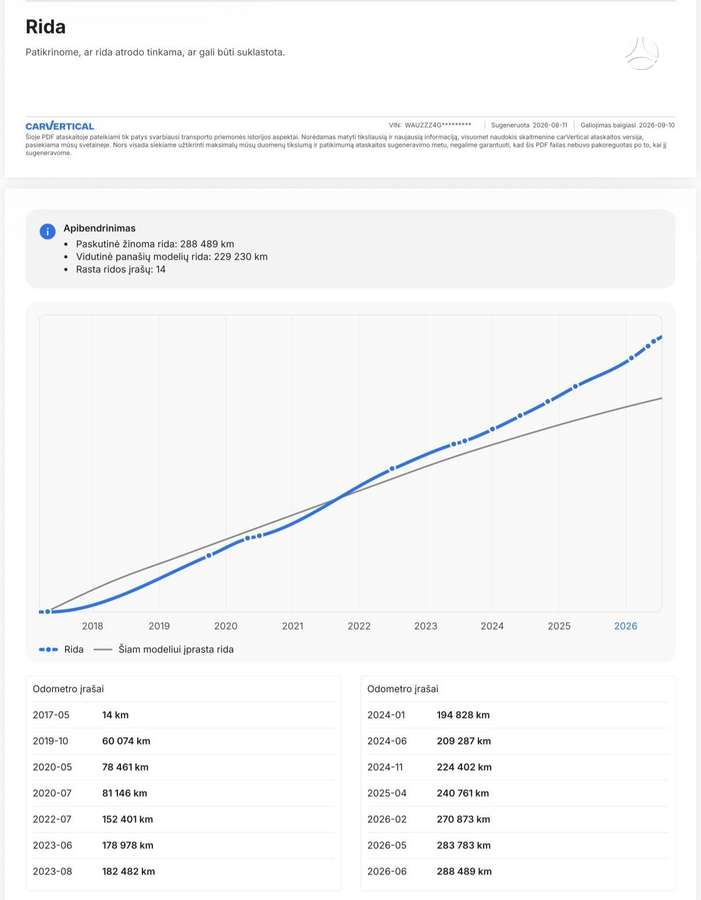Click the blue Rida legend marker
Image resolution: width=701 pixels, height=900 pixels.
click(48, 649)
